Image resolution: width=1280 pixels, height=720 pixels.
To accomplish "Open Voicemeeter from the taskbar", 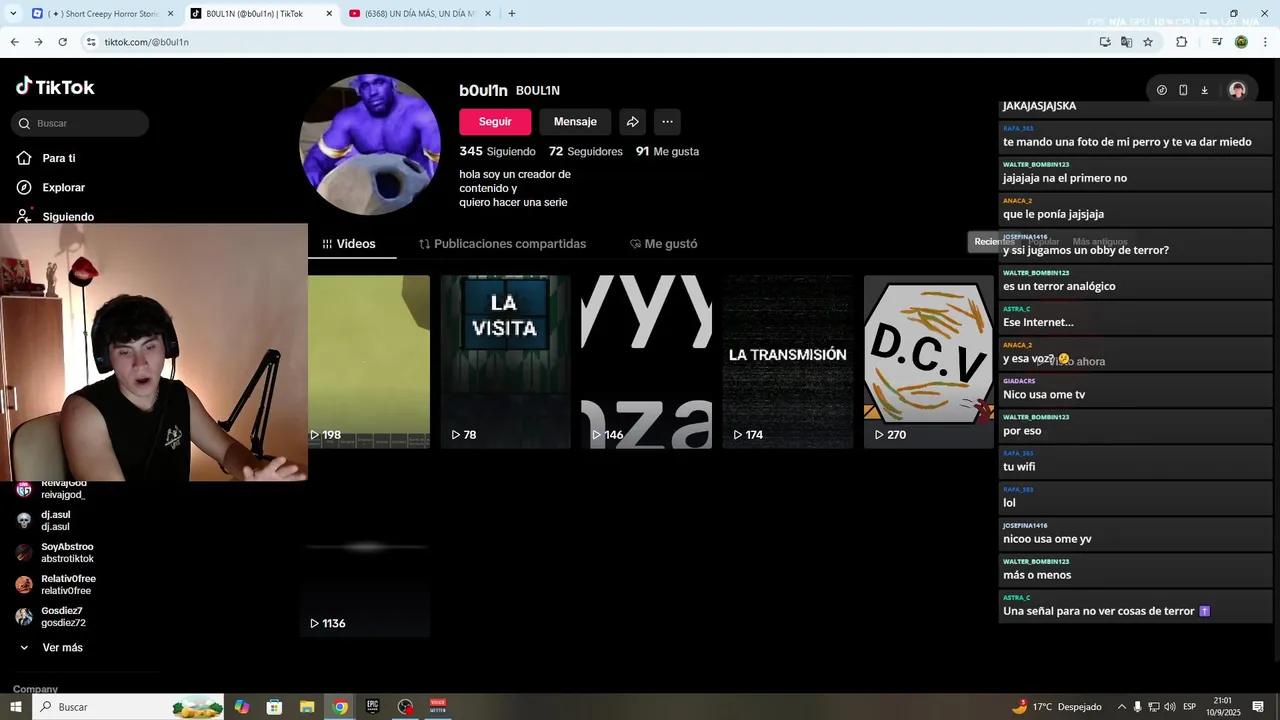I will (x=438, y=707).
